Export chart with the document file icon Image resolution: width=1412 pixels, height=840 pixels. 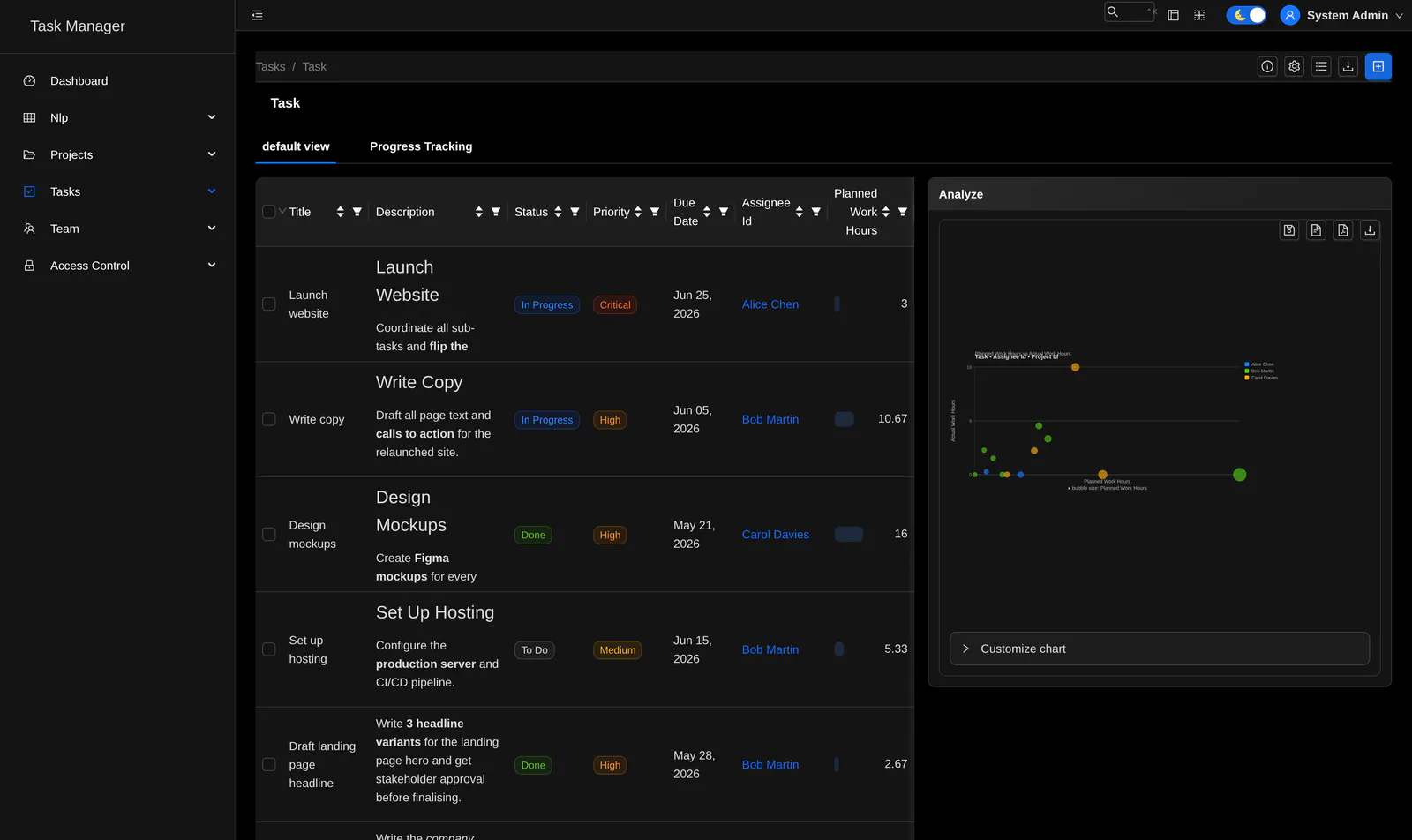1316,230
